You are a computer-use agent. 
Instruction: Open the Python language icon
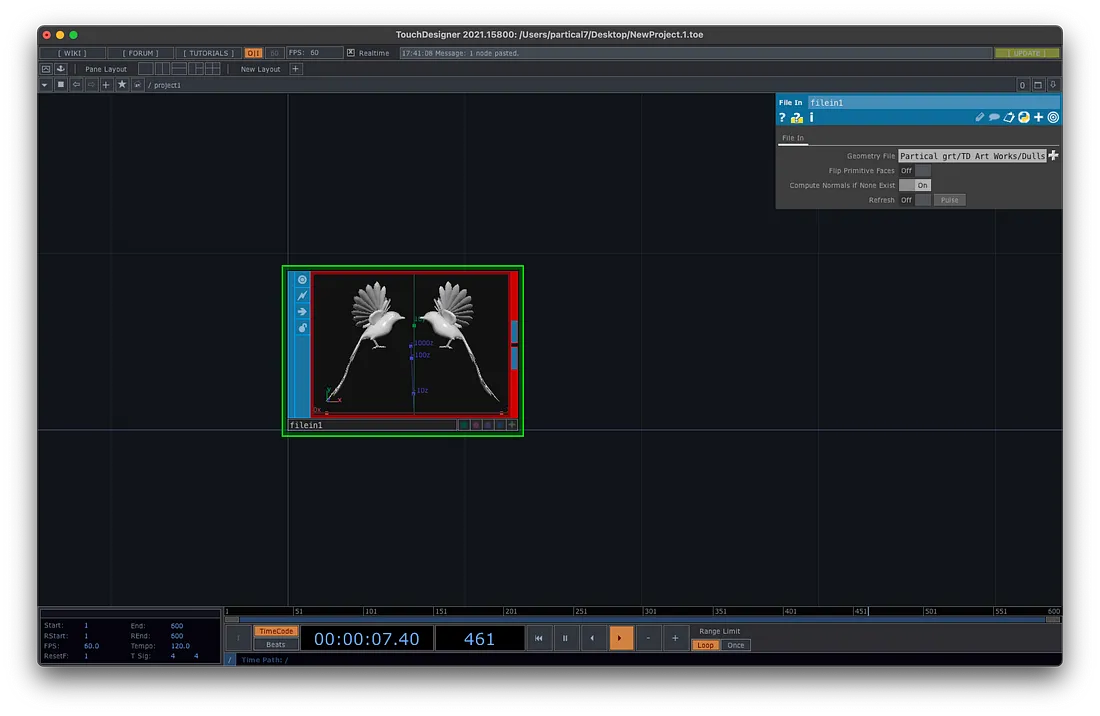click(x=1024, y=117)
